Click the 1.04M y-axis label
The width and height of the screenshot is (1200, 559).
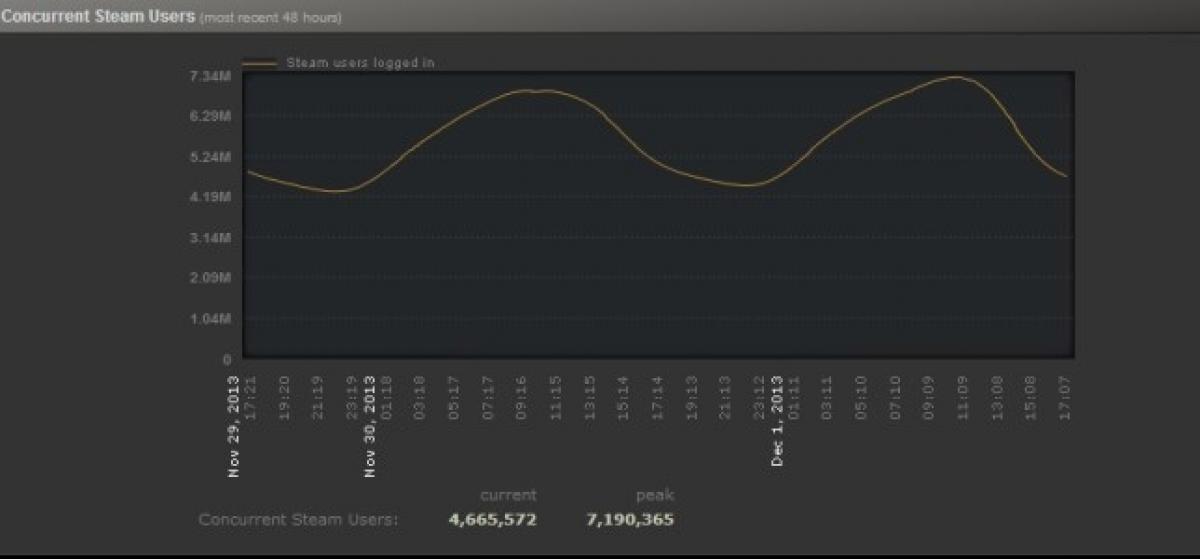pos(211,319)
